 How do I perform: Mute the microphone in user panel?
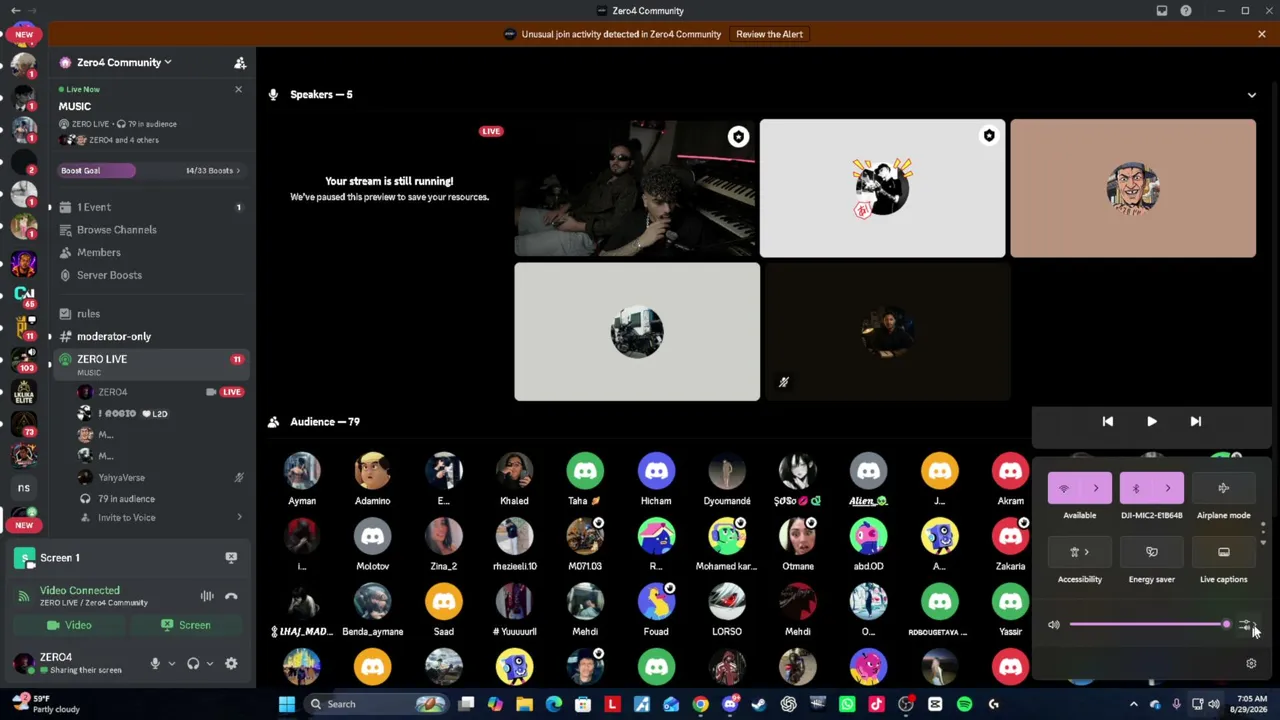pos(155,663)
